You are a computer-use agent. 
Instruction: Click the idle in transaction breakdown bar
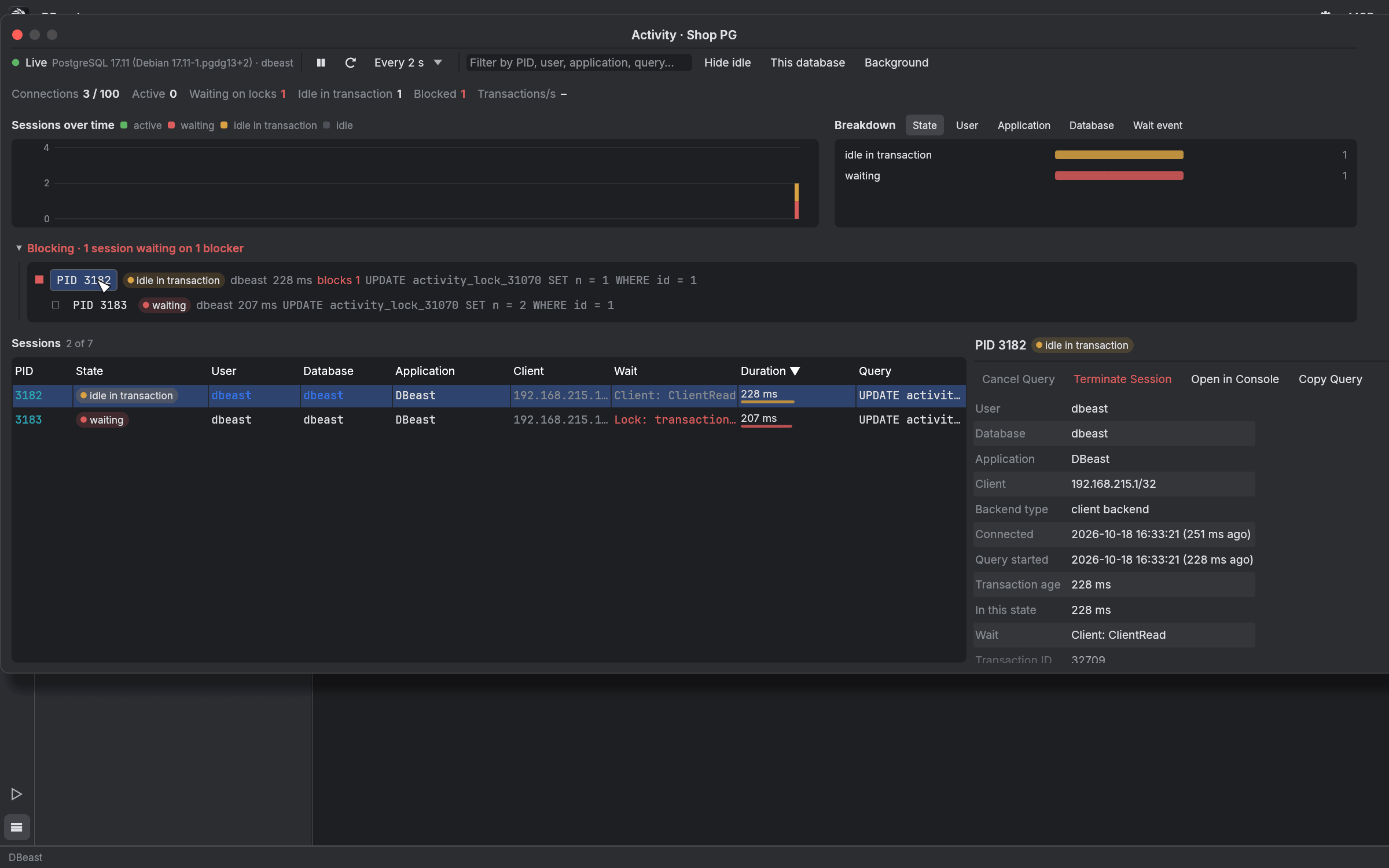[x=1119, y=155]
